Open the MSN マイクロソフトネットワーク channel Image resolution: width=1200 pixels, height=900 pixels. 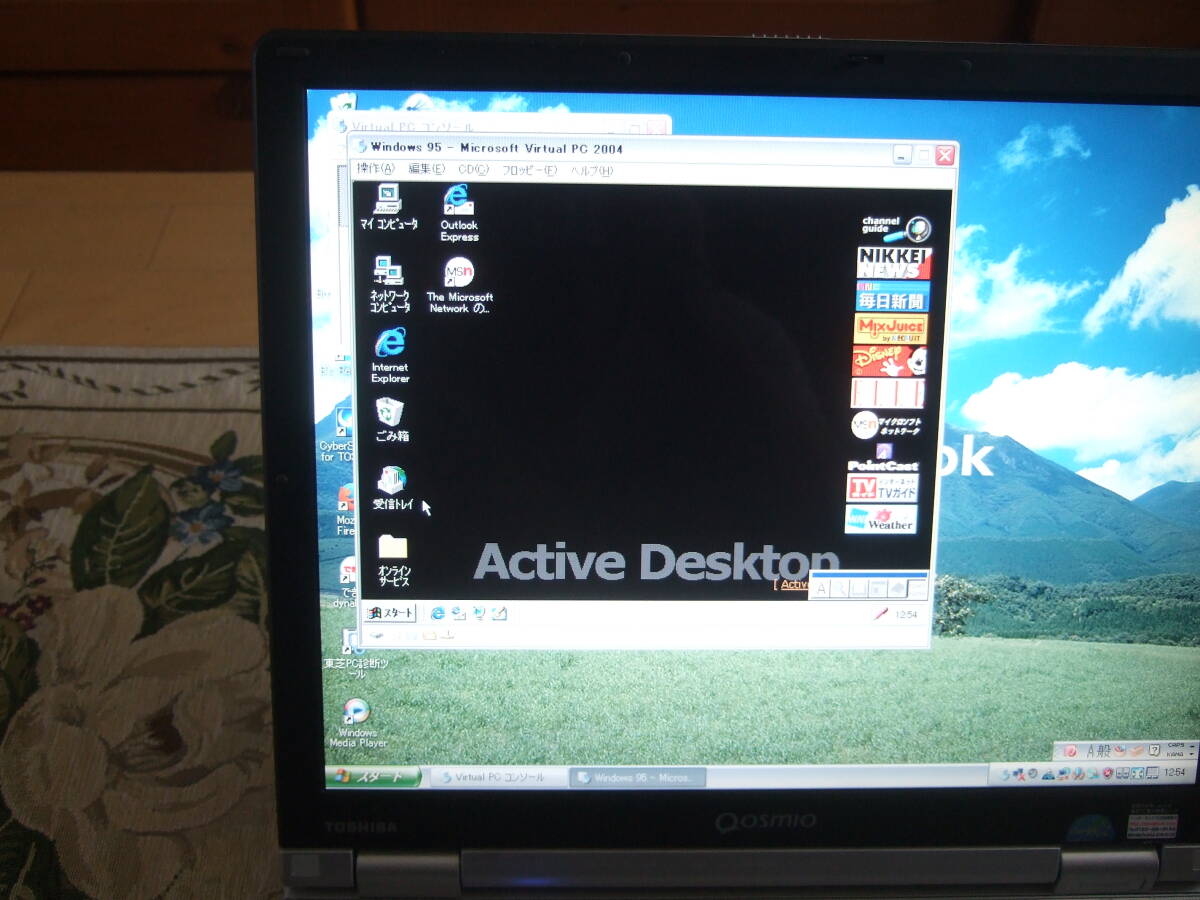point(887,425)
